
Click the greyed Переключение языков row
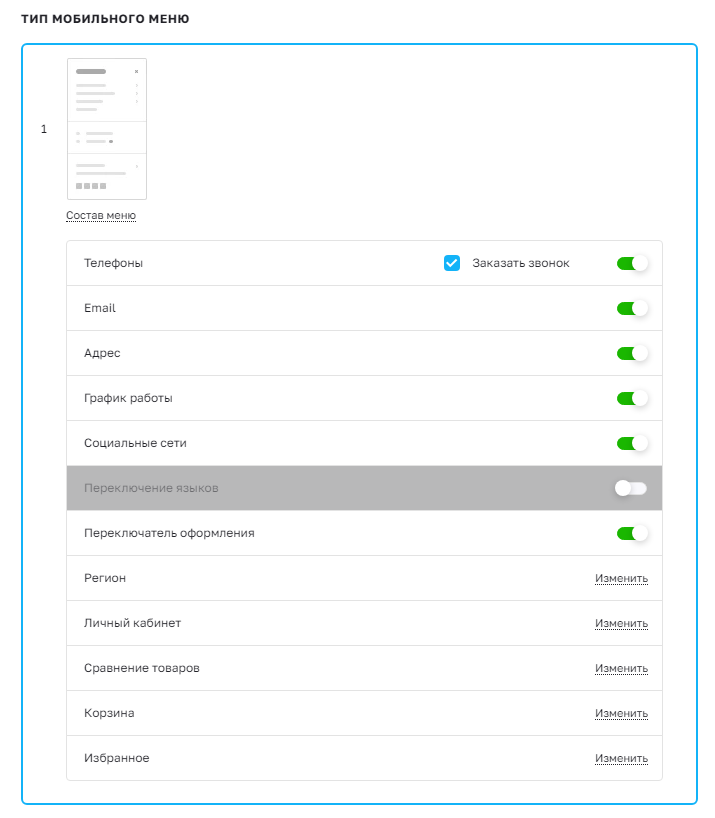365,488
